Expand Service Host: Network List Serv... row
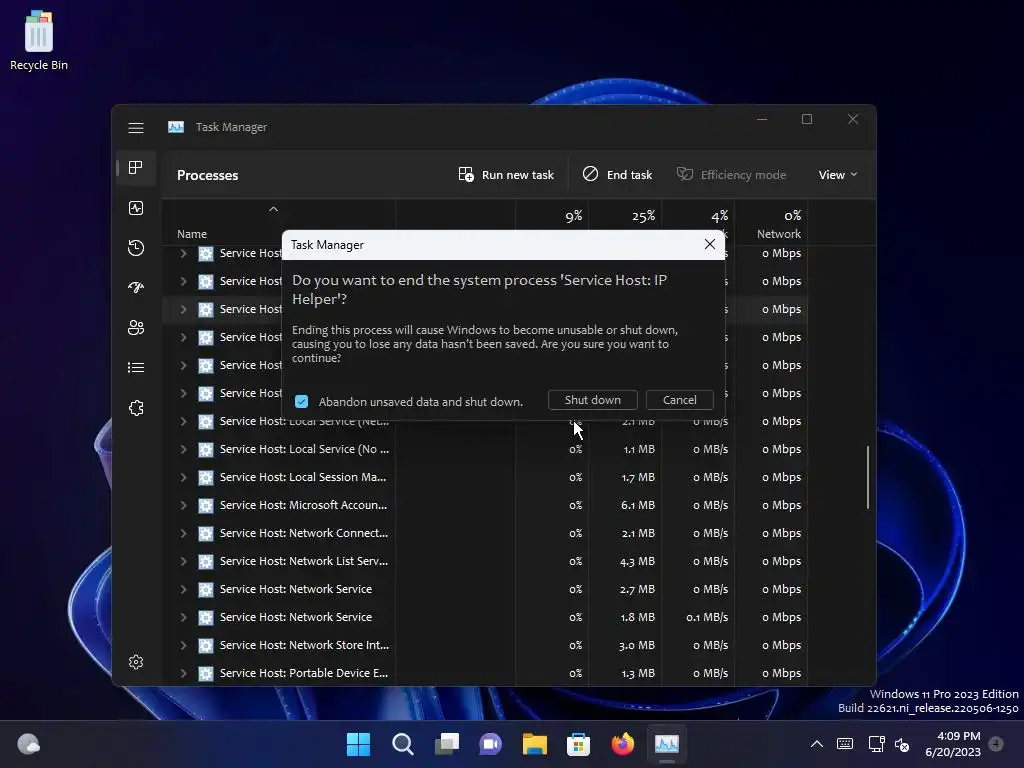 (x=184, y=562)
